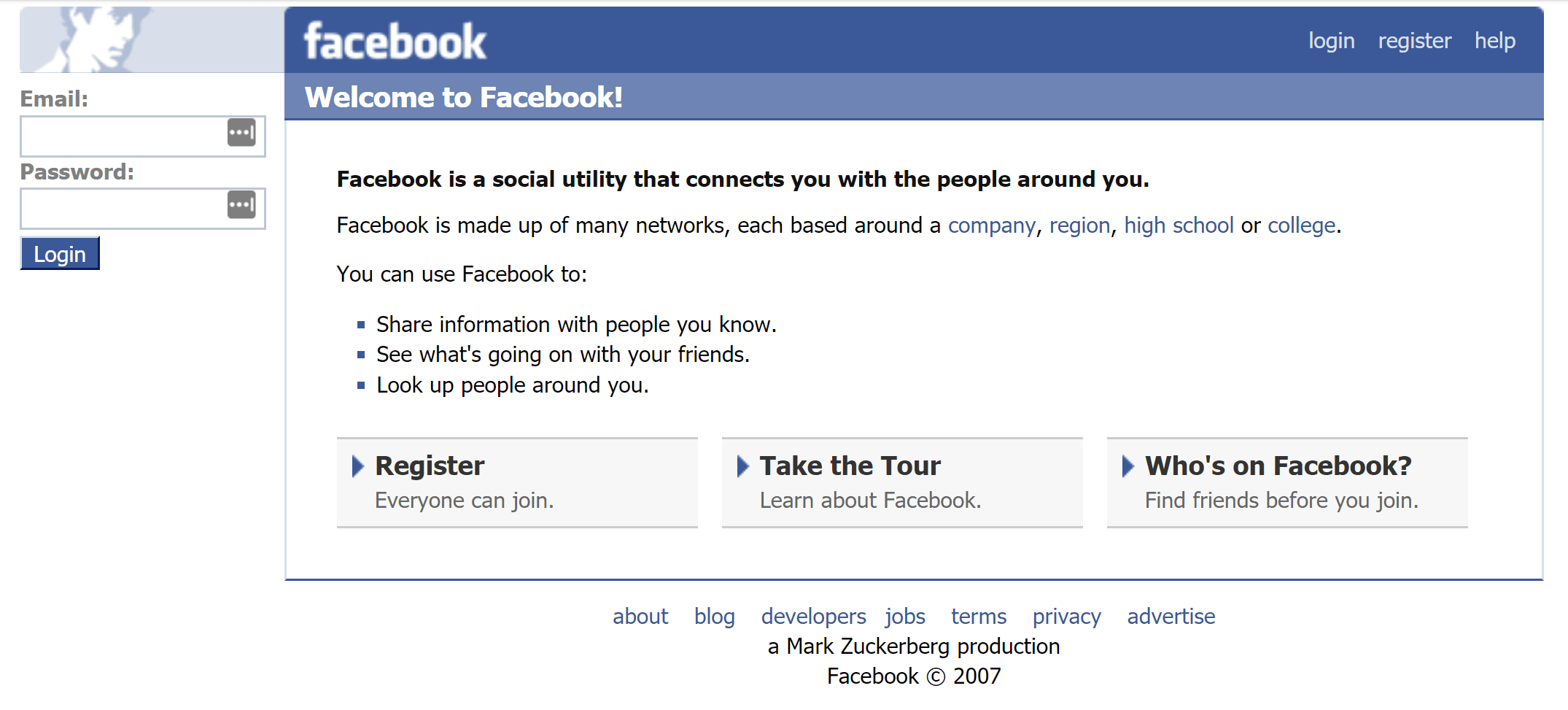Click the arrow icon beside Take the Tour

[x=742, y=466]
